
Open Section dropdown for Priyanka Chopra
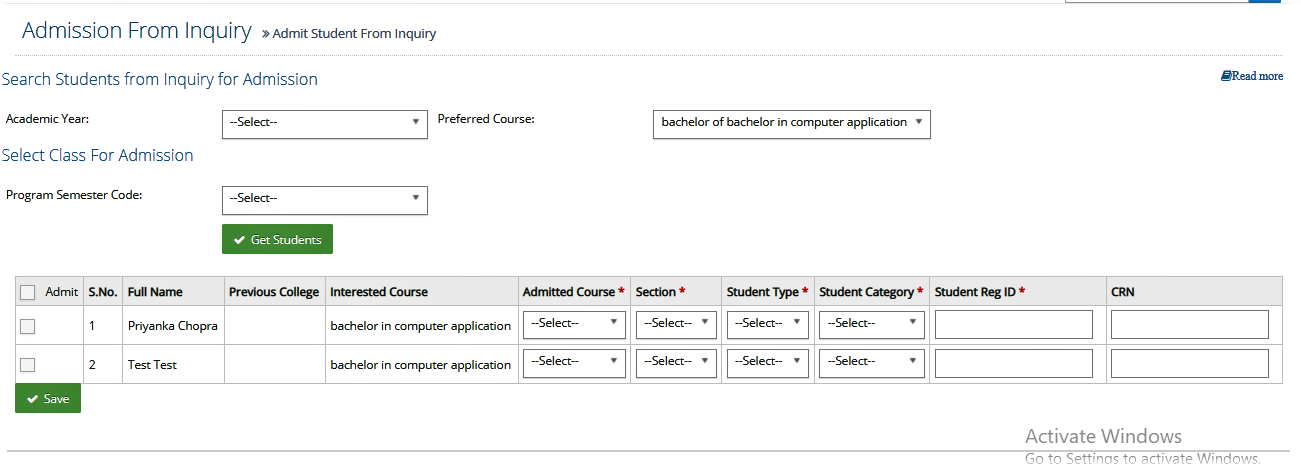pyautogui.click(x=676, y=324)
